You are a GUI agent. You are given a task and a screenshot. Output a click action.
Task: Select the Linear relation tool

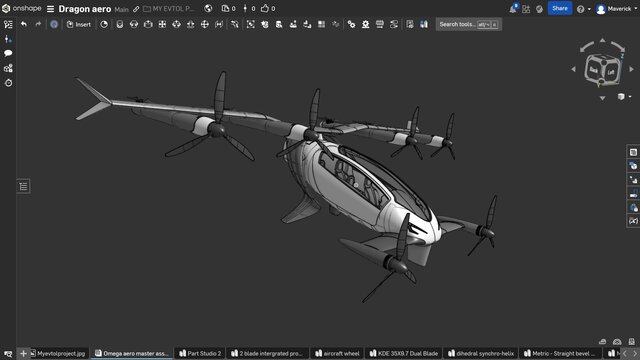coord(394,24)
